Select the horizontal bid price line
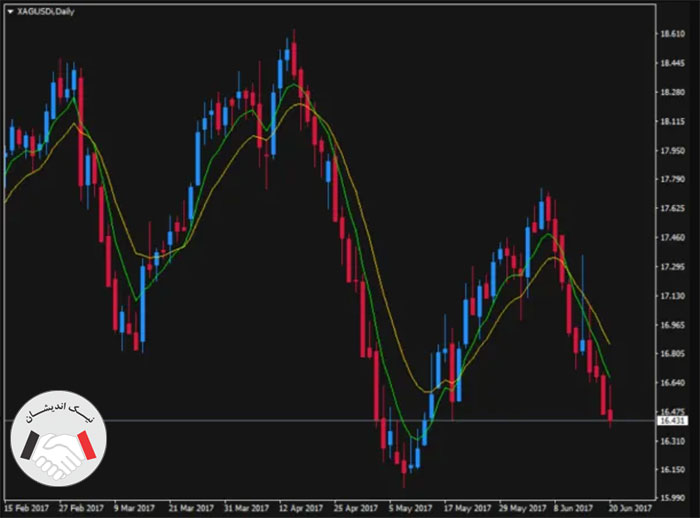700x518 pixels. 330,421
